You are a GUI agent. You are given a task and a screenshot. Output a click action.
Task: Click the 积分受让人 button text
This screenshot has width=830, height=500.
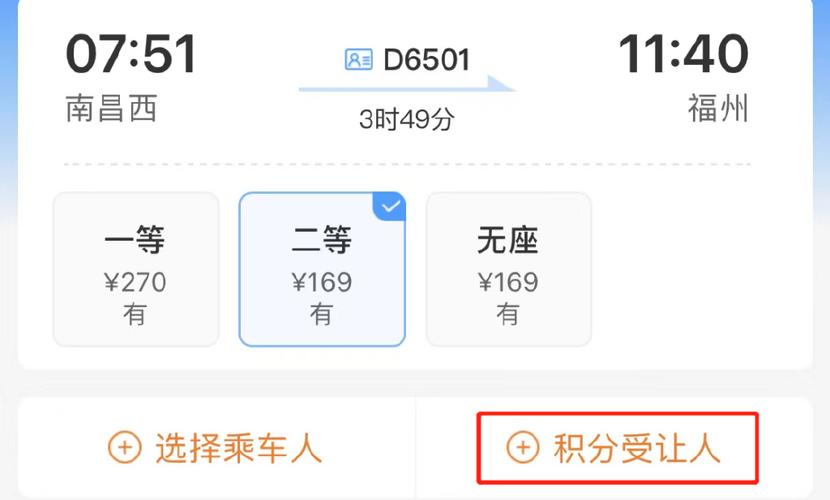pyautogui.click(x=637, y=448)
